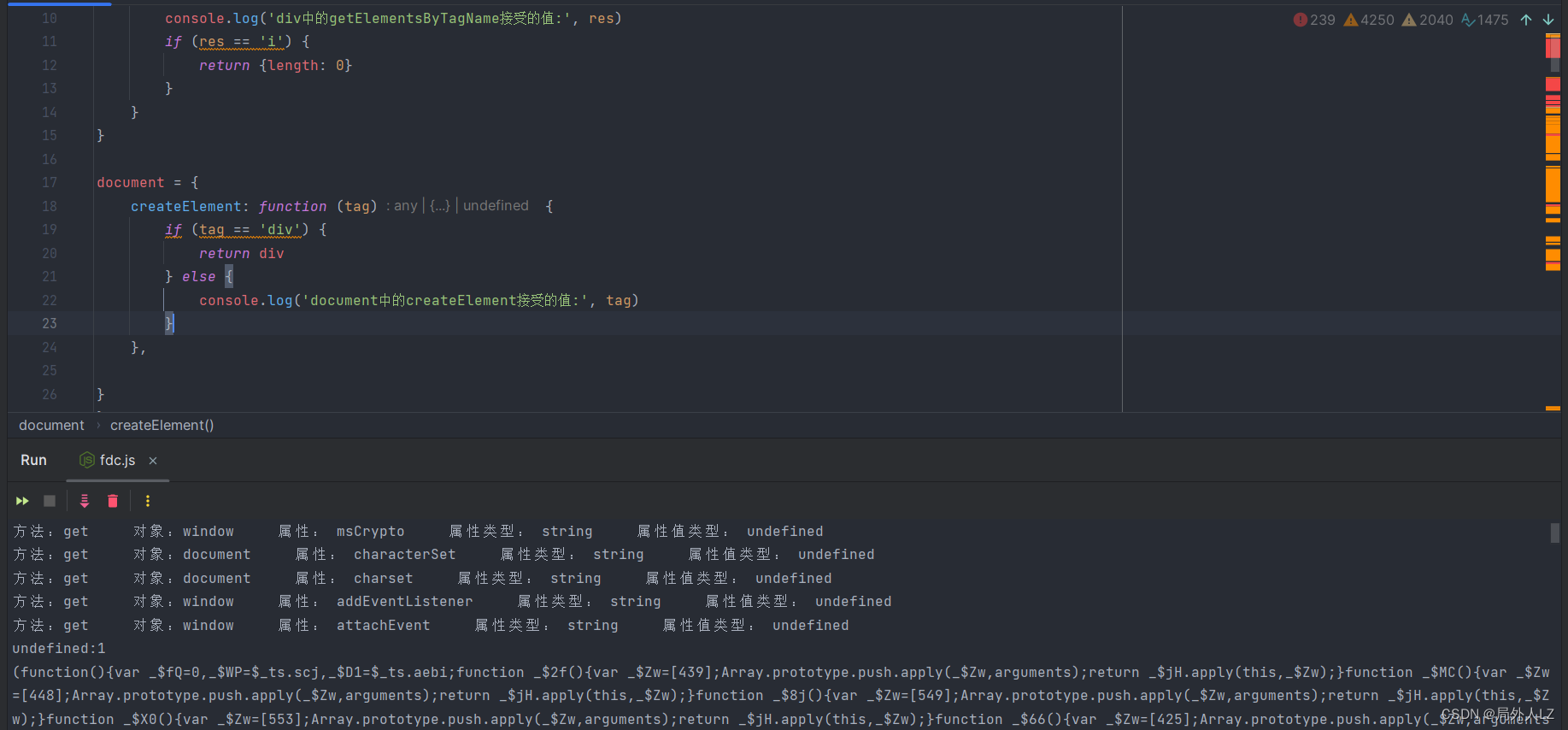Click the 2040 weak warnings indicator
This screenshot has height=730, width=1568.
pos(1427,20)
